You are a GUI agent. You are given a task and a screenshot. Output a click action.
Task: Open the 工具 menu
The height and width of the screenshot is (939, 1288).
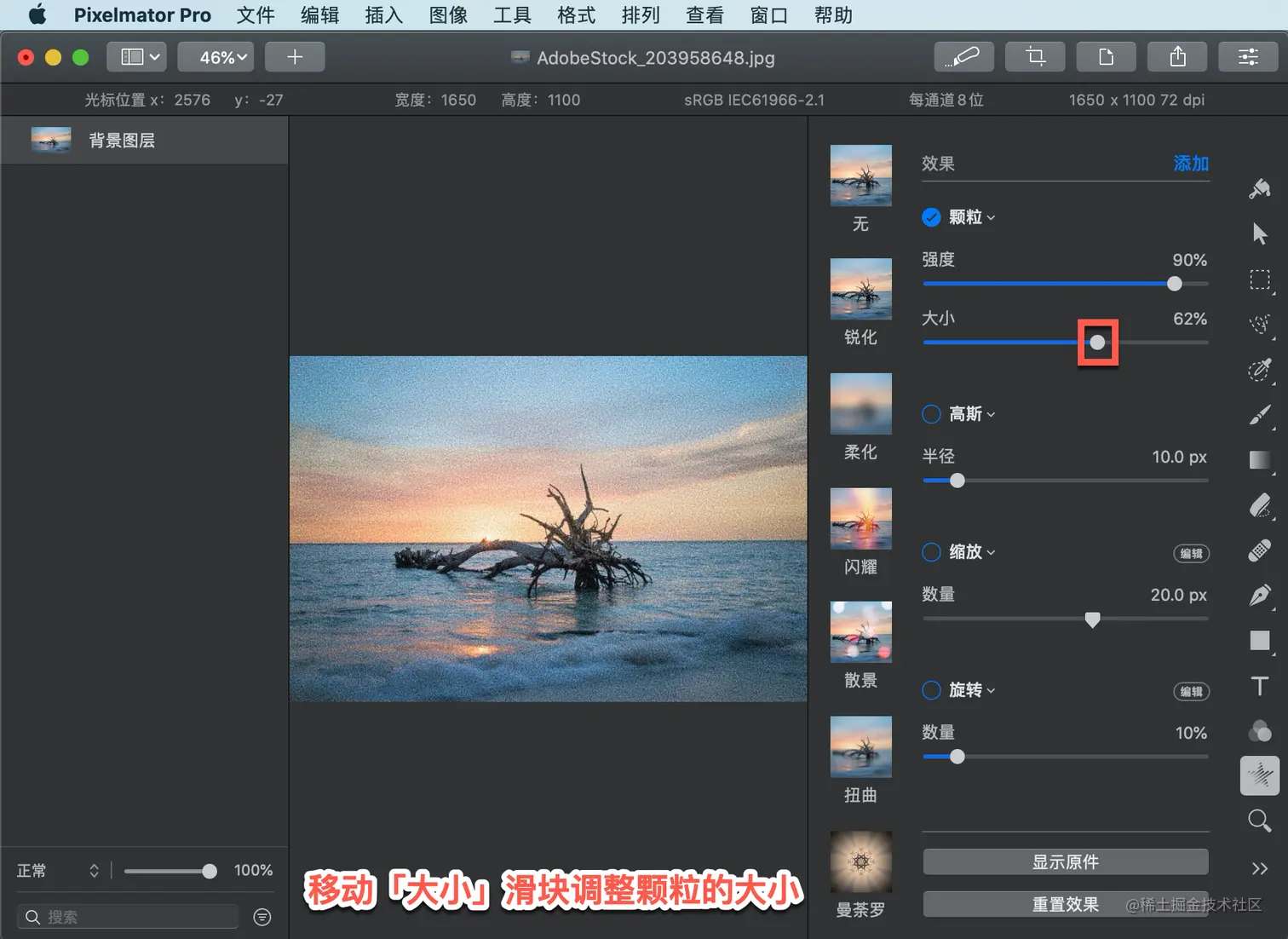click(513, 15)
